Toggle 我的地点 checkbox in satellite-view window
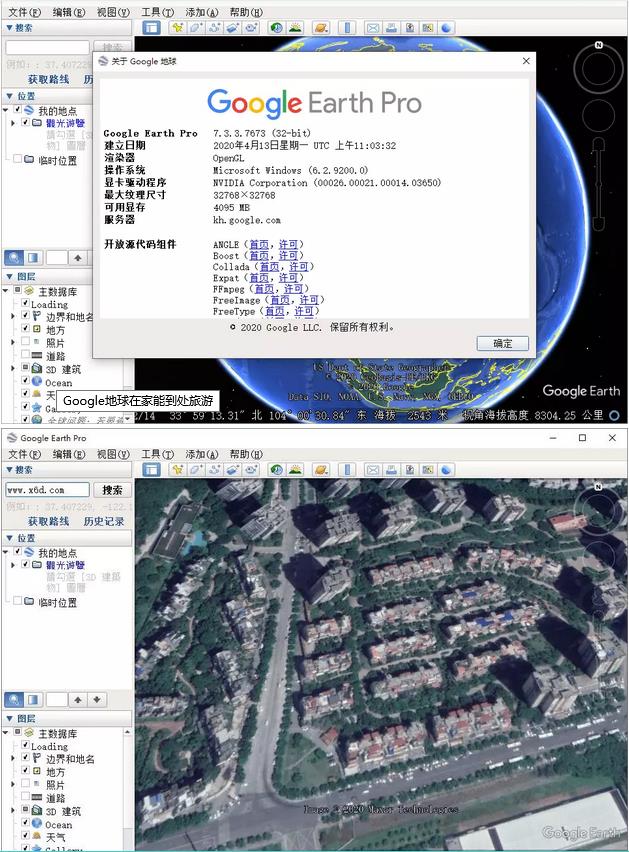 click(17, 551)
